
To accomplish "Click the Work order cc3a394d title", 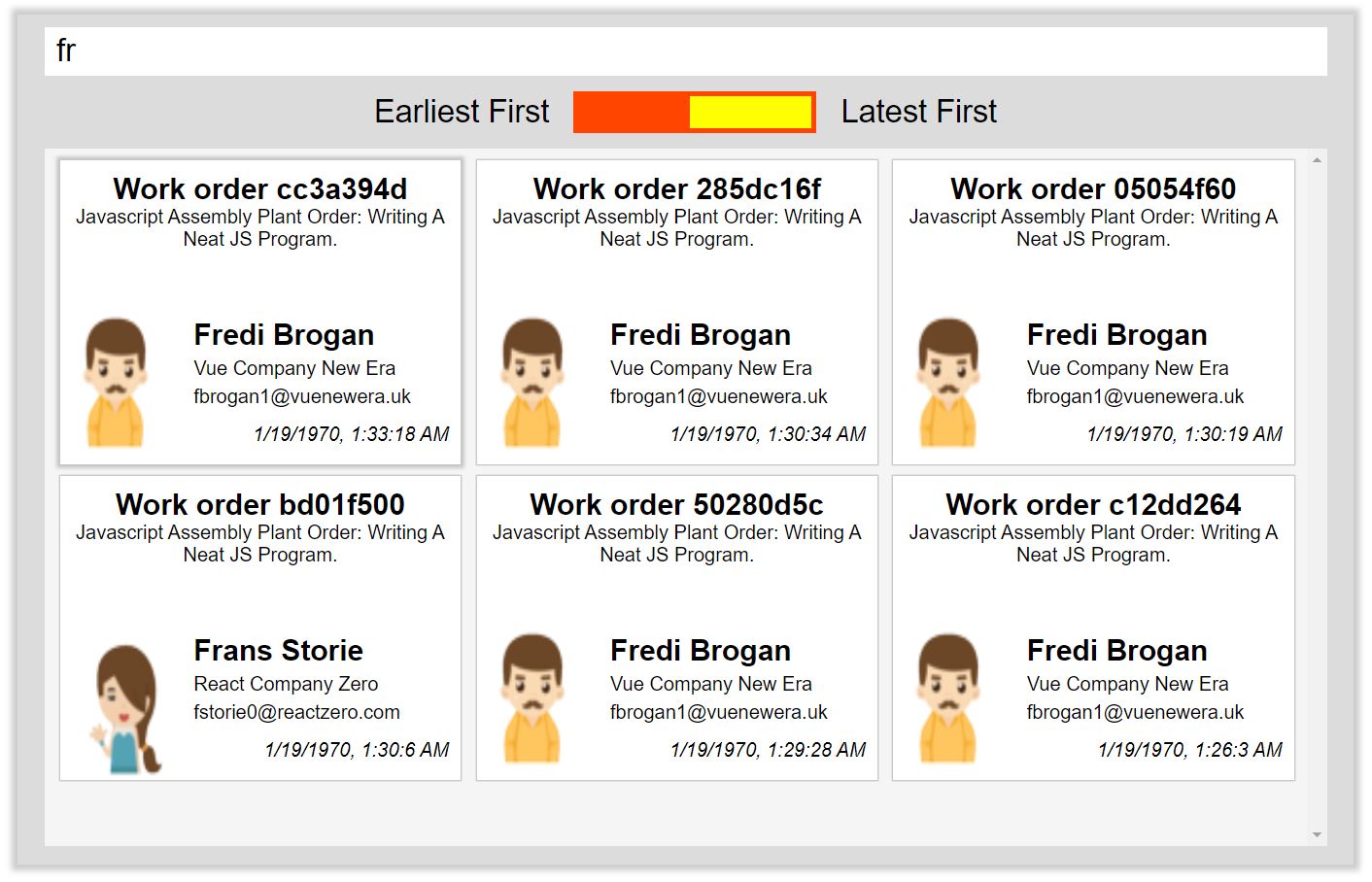I will pos(259,188).
